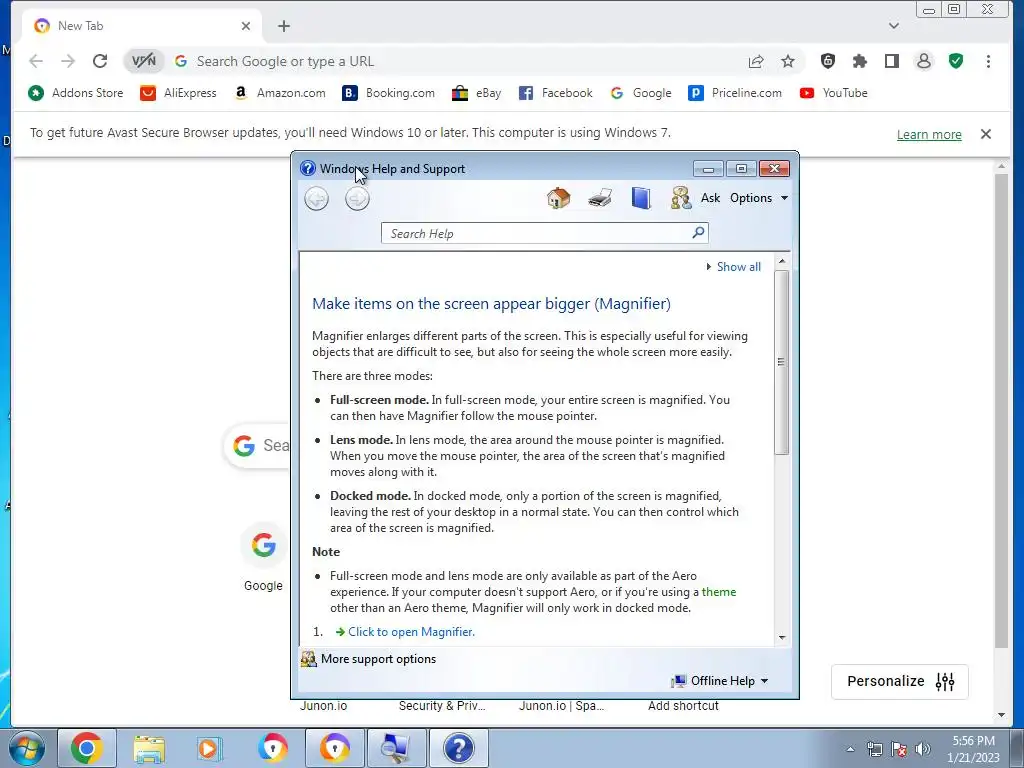1024x768 pixels.
Task: Open the profile avatar icon
Action: click(923, 61)
